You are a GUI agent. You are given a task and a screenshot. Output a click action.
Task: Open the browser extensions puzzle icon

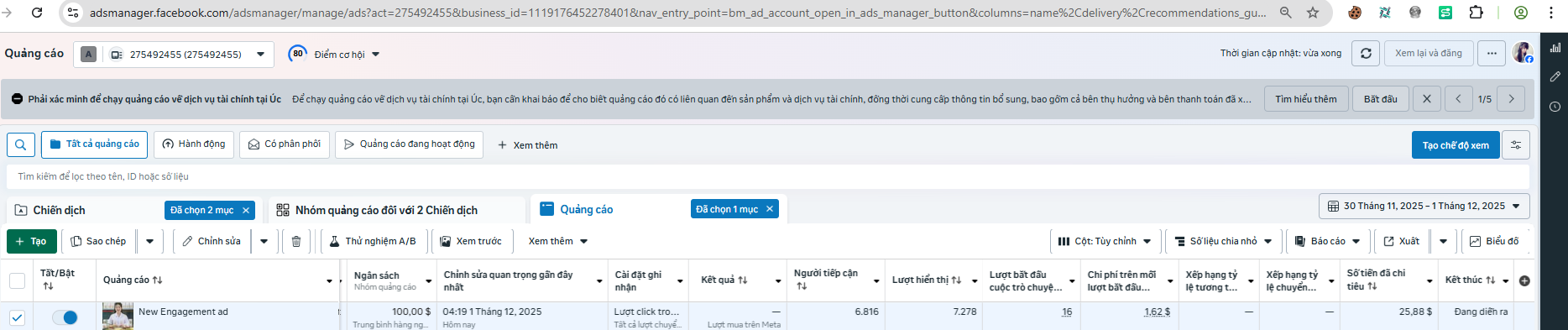click(1476, 13)
